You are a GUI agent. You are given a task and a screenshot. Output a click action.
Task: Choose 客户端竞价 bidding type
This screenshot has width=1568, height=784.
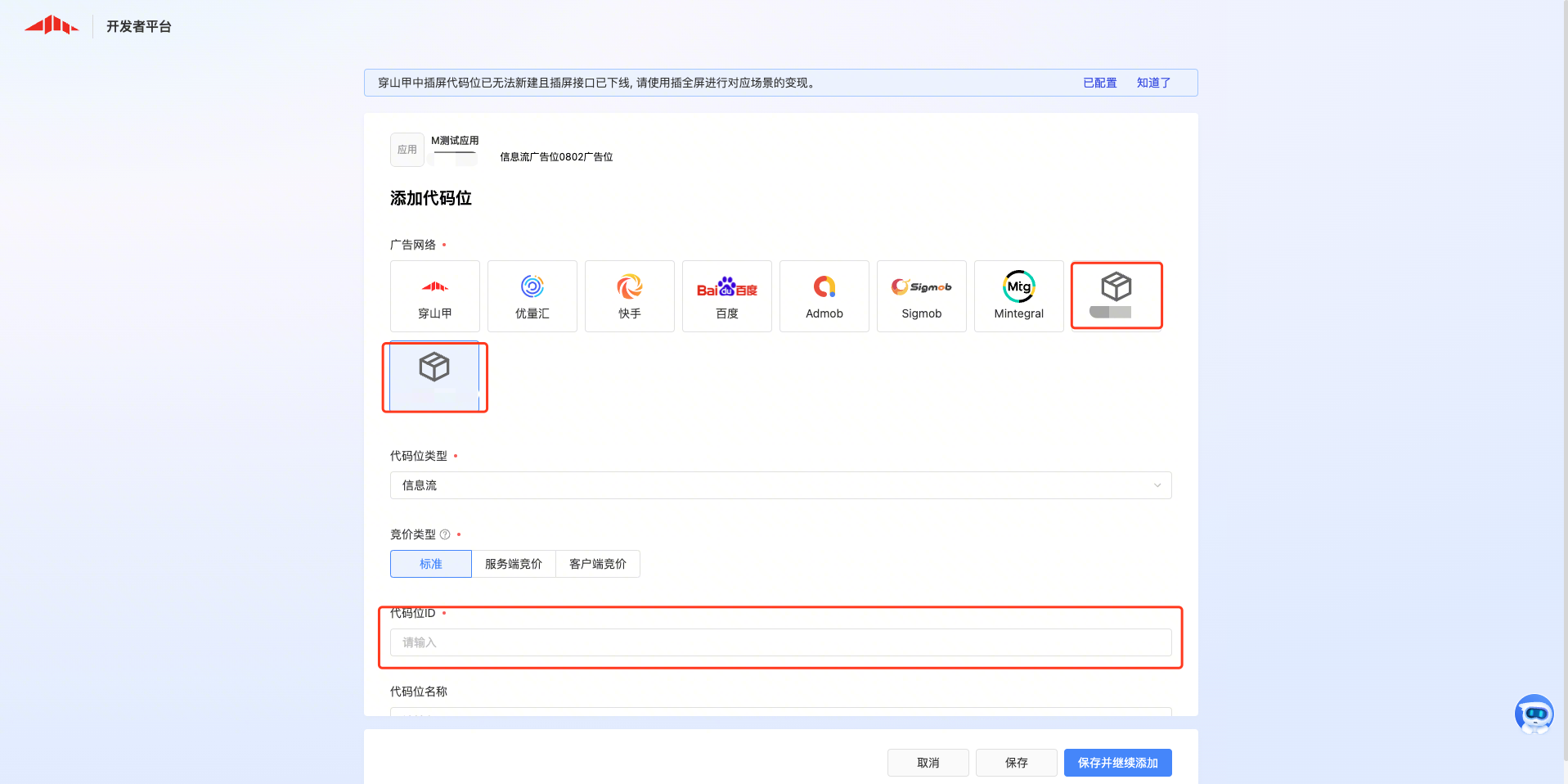tap(598, 564)
